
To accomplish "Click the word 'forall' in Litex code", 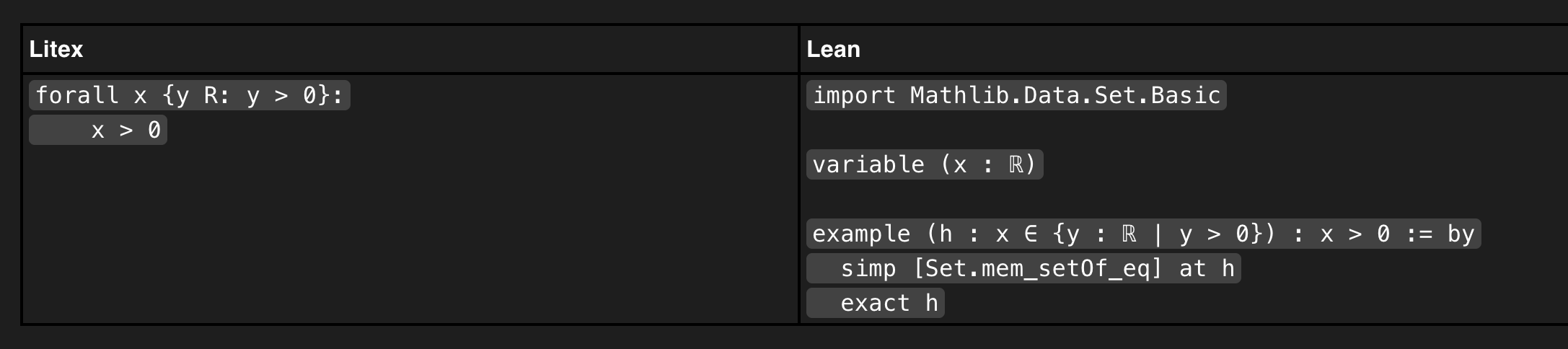I will tap(77, 95).
